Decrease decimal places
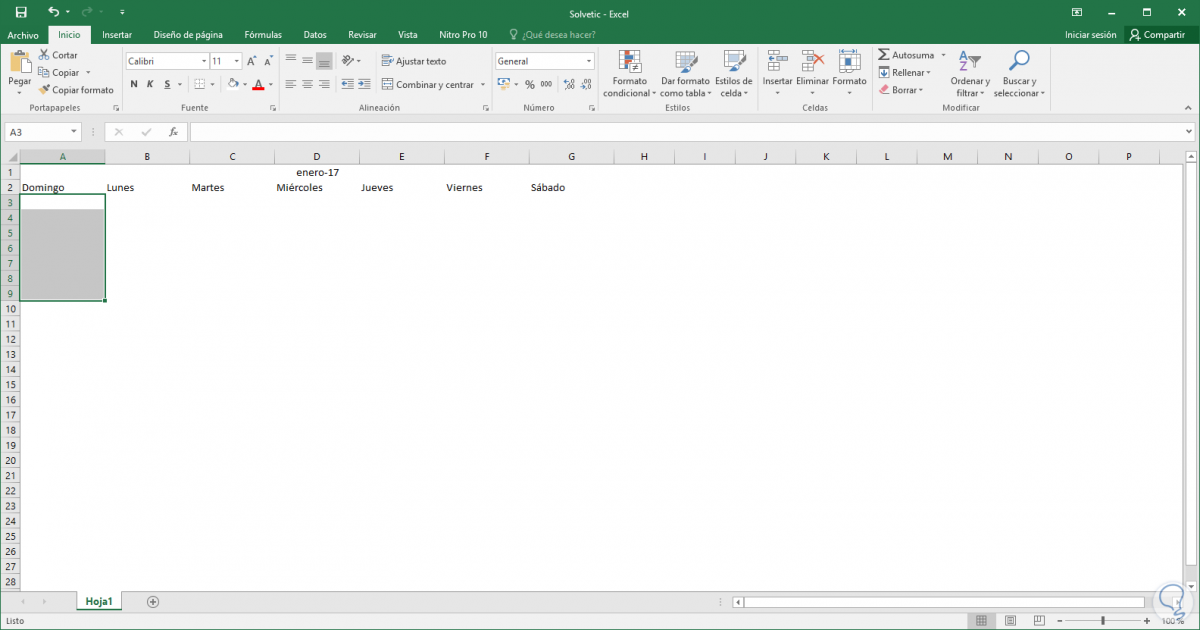This screenshot has height=630, width=1200. click(x=584, y=85)
